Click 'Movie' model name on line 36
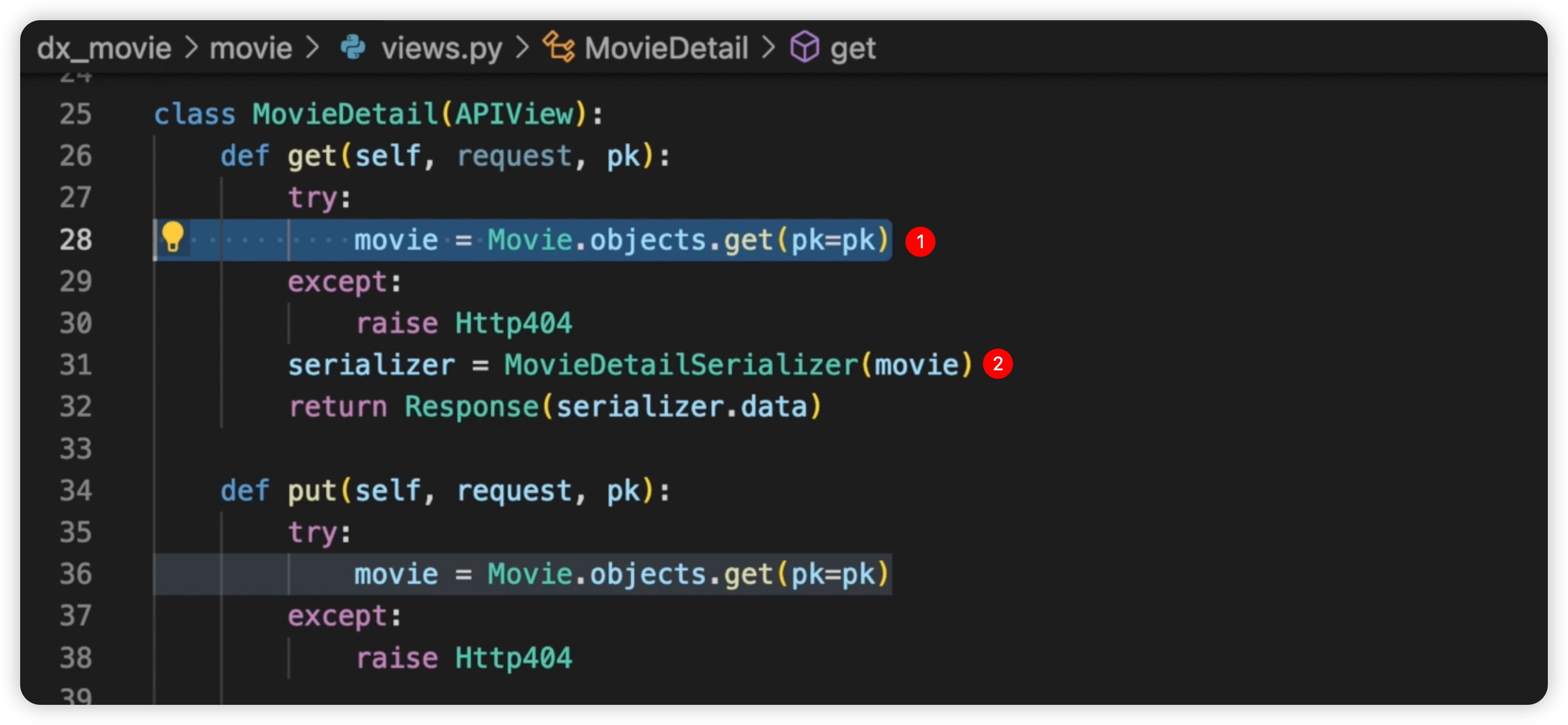1568x725 pixels. [x=530, y=574]
